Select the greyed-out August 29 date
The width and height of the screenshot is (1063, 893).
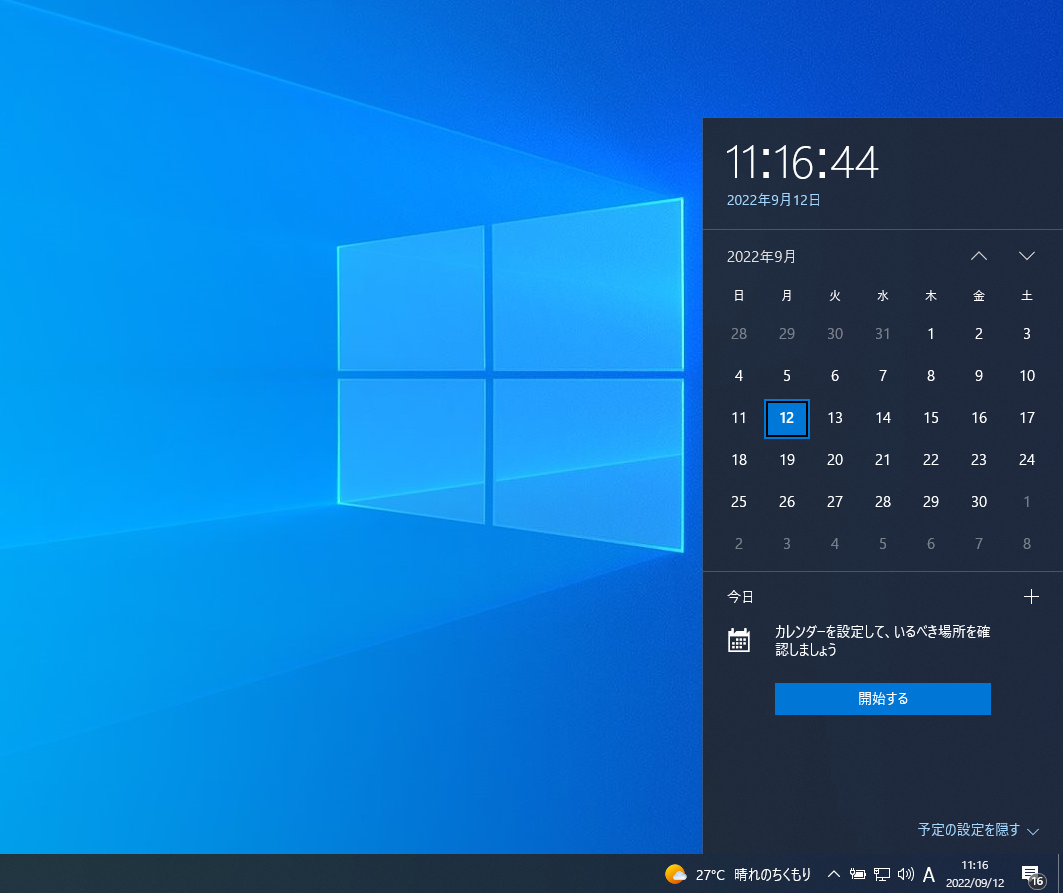tap(786, 334)
